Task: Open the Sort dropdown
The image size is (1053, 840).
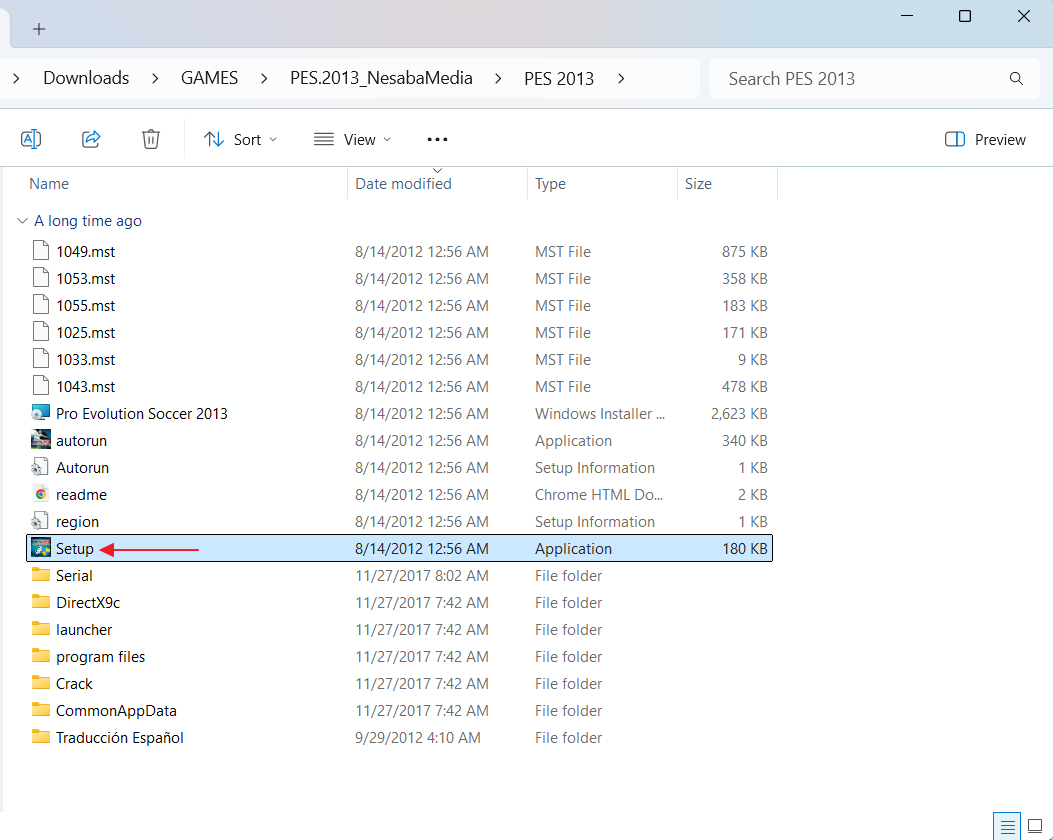Action: coord(240,140)
